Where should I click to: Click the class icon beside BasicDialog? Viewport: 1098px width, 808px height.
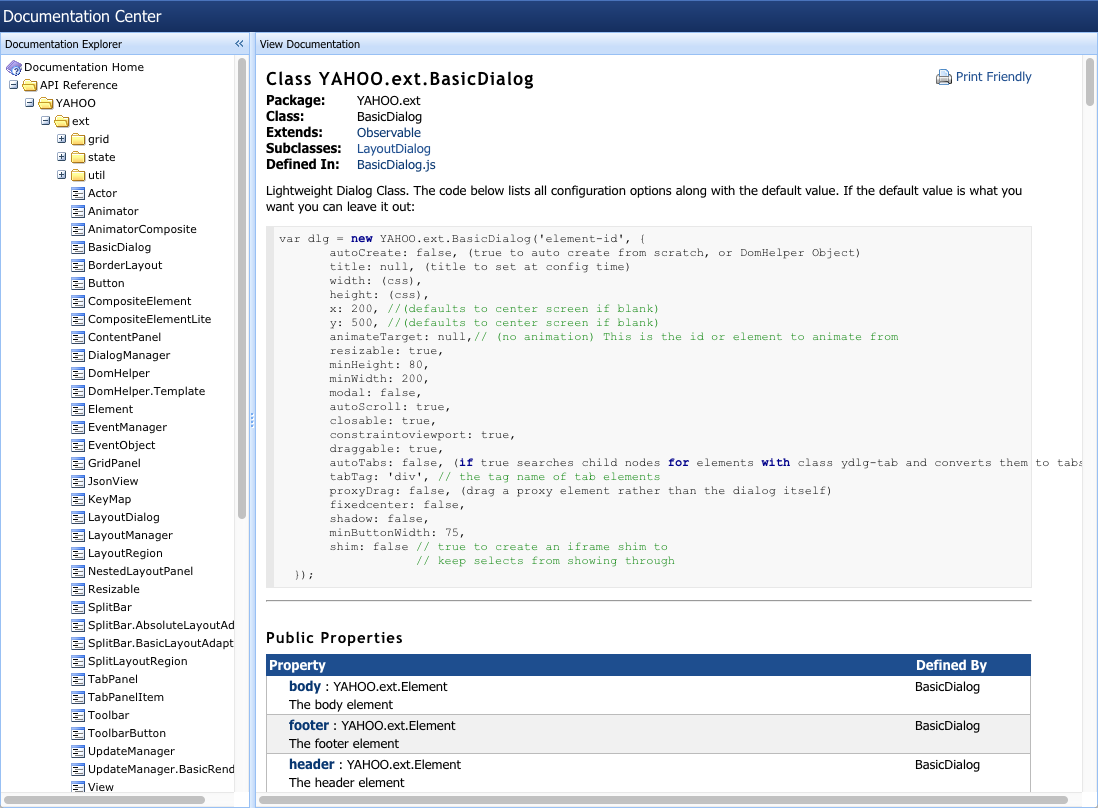[x=78, y=247]
